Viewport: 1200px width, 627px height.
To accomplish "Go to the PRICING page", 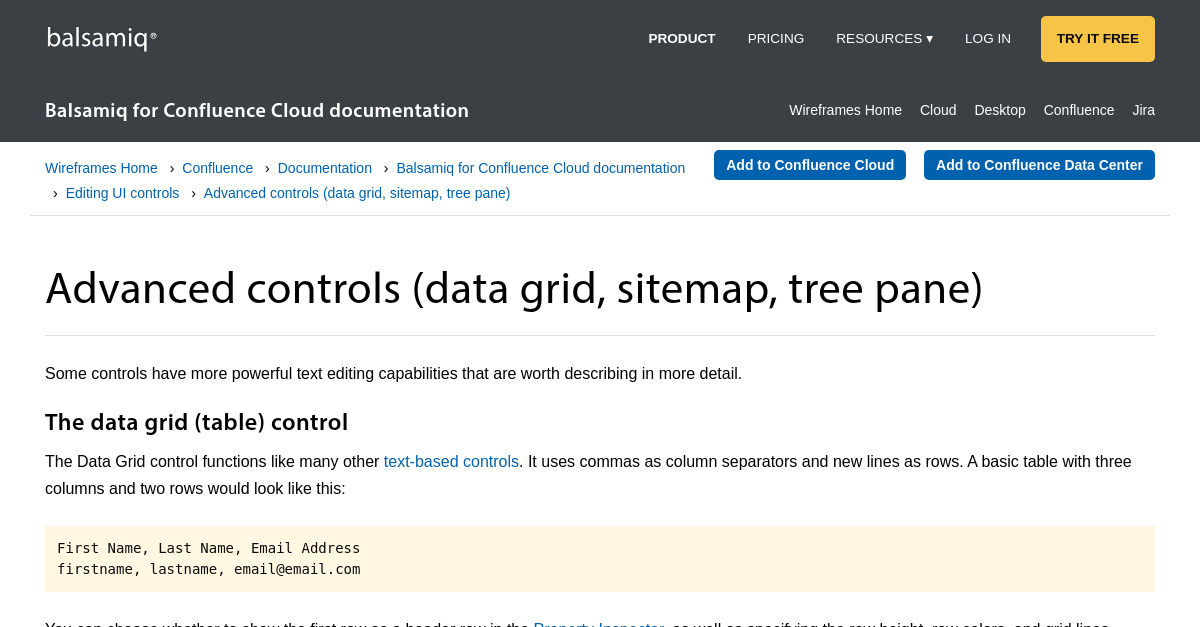I will click(776, 39).
